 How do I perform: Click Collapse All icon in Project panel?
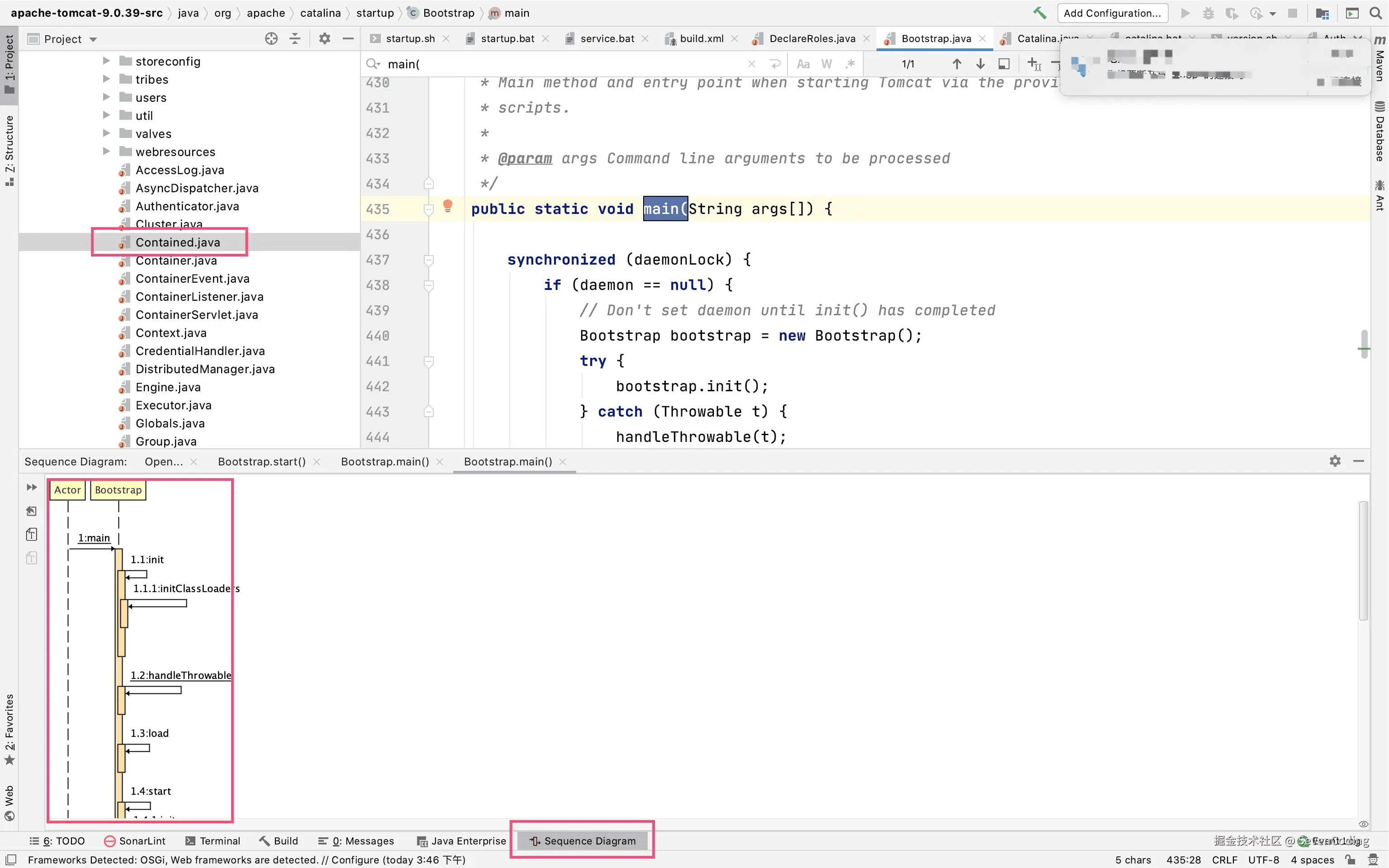click(x=294, y=38)
